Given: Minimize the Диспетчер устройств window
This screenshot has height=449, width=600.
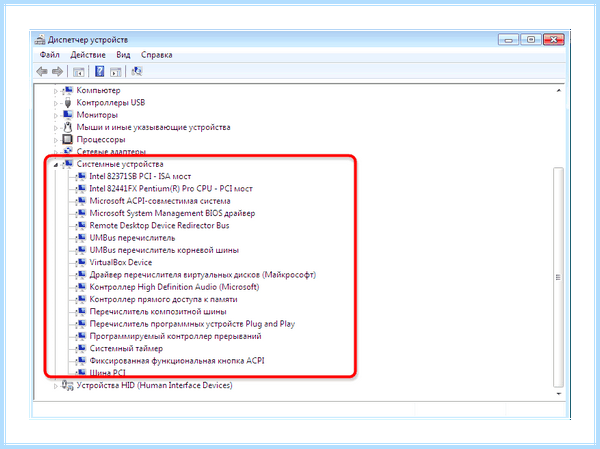Looking at the screenshot, I should click(508, 39).
